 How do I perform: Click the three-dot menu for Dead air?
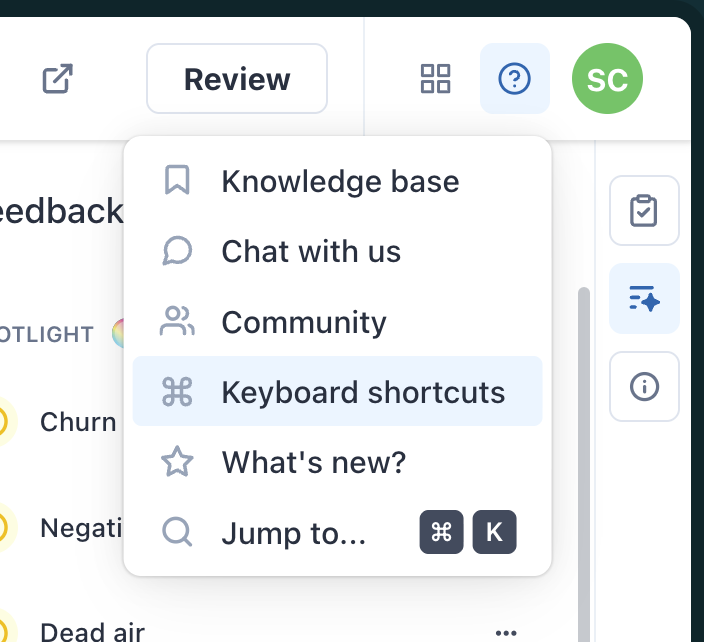(x=506, y=632)
